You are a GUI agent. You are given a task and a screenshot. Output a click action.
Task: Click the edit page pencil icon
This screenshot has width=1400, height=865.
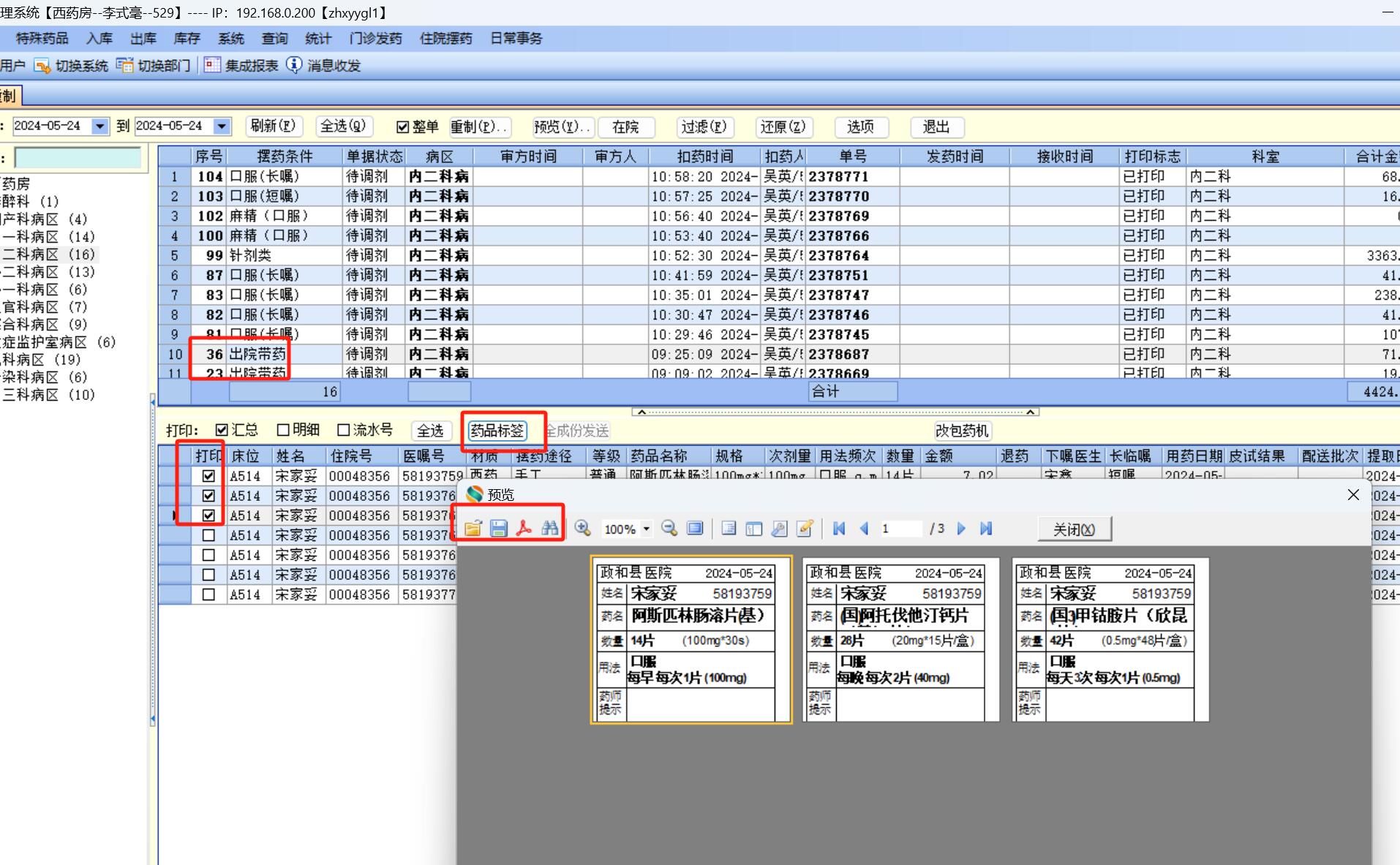click(805, 529)
